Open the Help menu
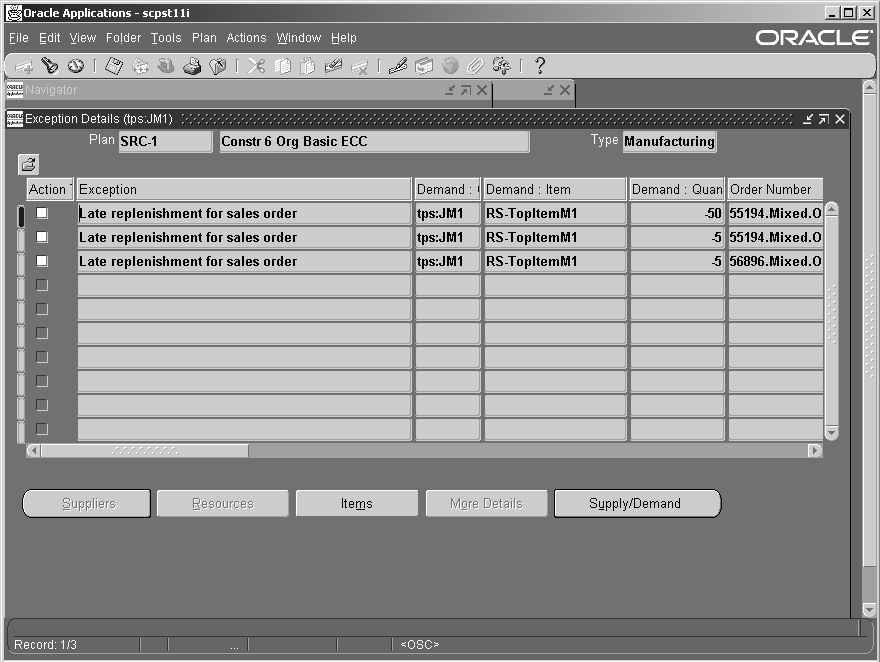 pyautogui.click(x=343, y=38)
